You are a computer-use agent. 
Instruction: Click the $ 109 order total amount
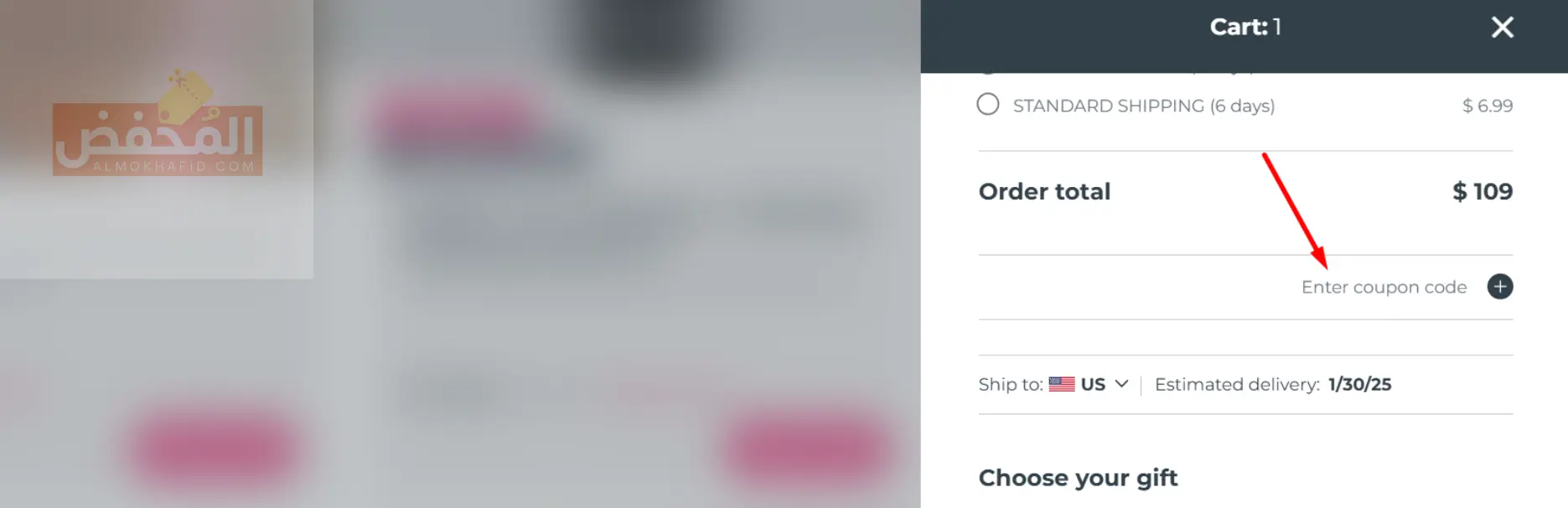1482,191
